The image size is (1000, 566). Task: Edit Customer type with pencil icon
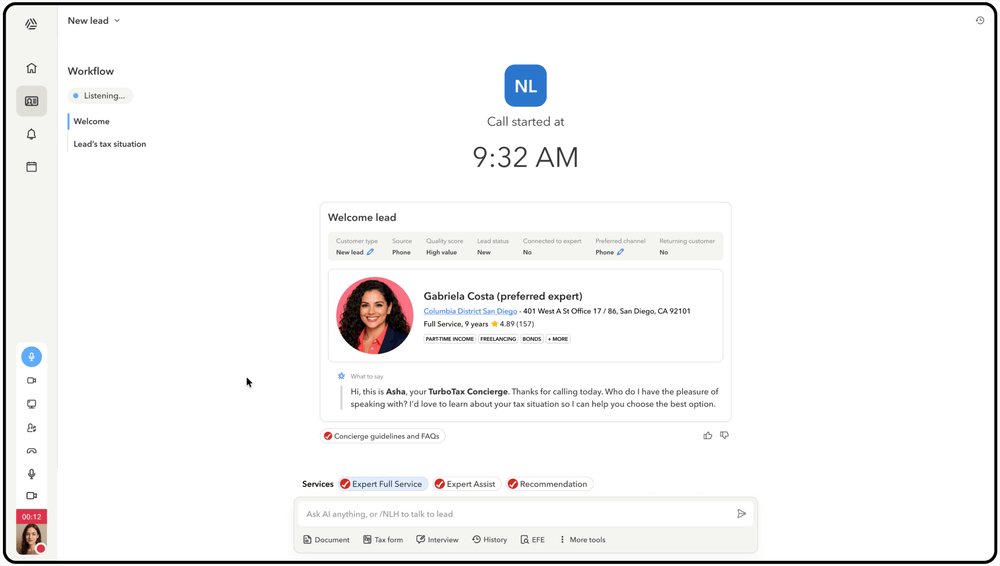(370, 252)
